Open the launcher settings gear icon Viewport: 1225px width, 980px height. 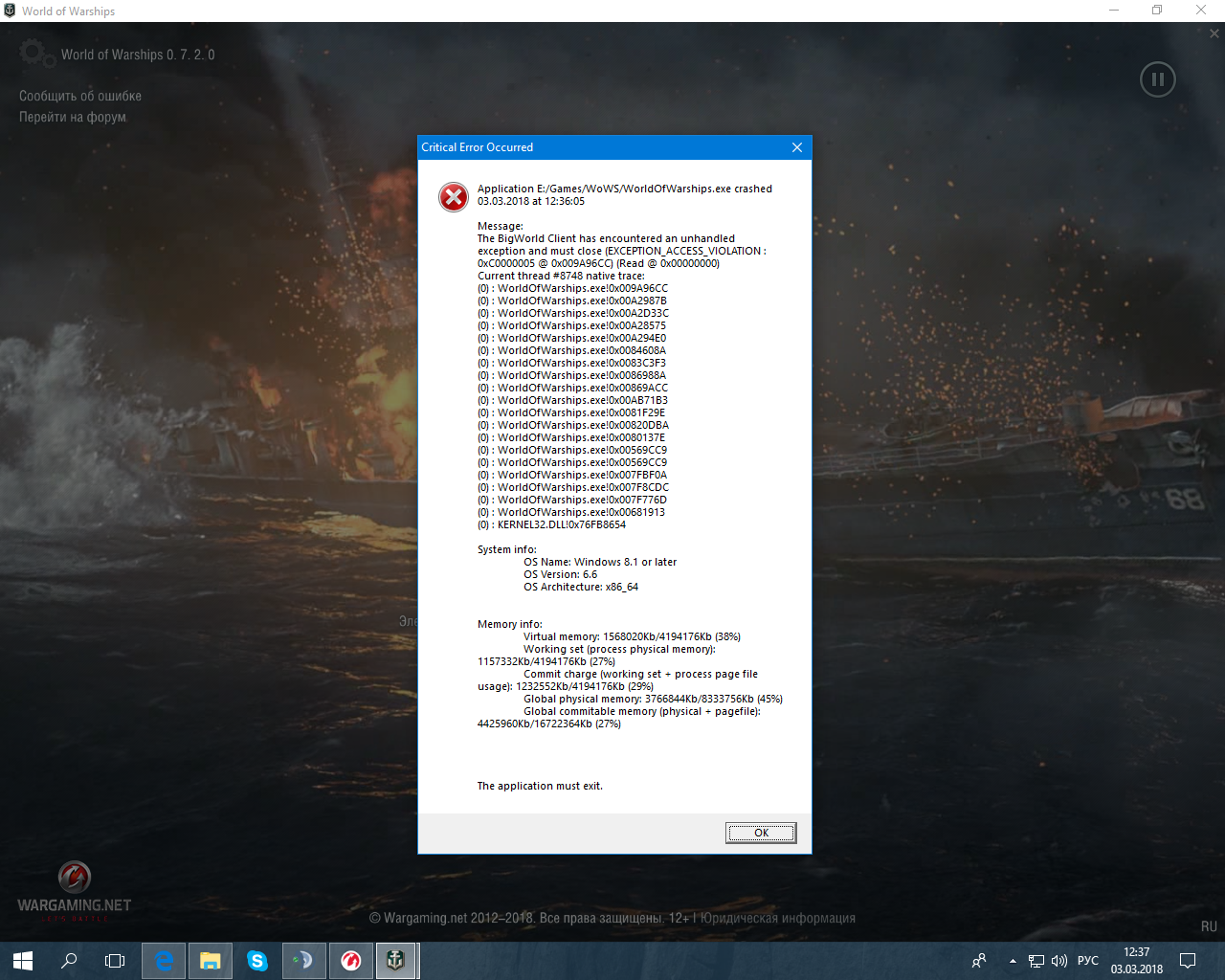33,53
